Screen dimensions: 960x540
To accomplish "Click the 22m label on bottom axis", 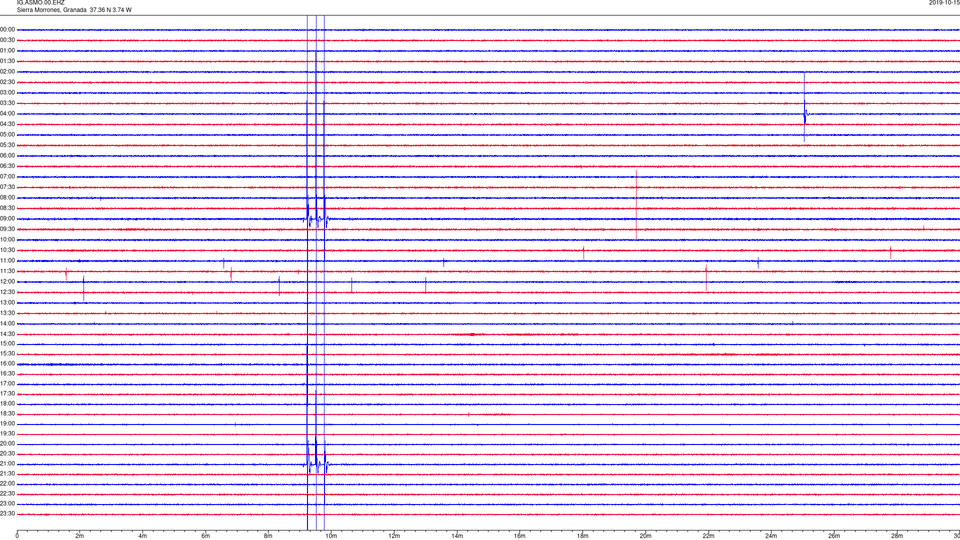I will click(x=708, y=536).
